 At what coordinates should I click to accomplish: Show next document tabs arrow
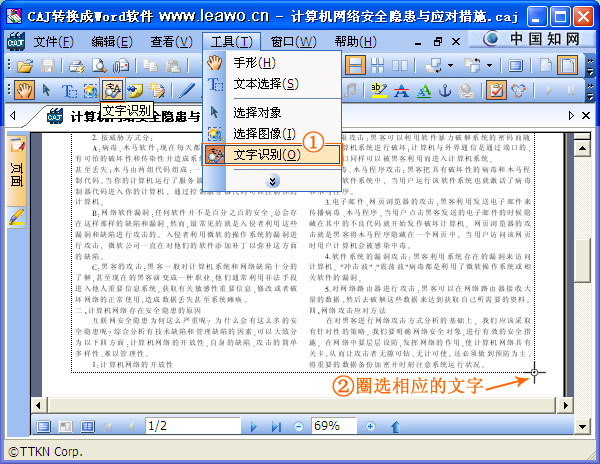571,116
